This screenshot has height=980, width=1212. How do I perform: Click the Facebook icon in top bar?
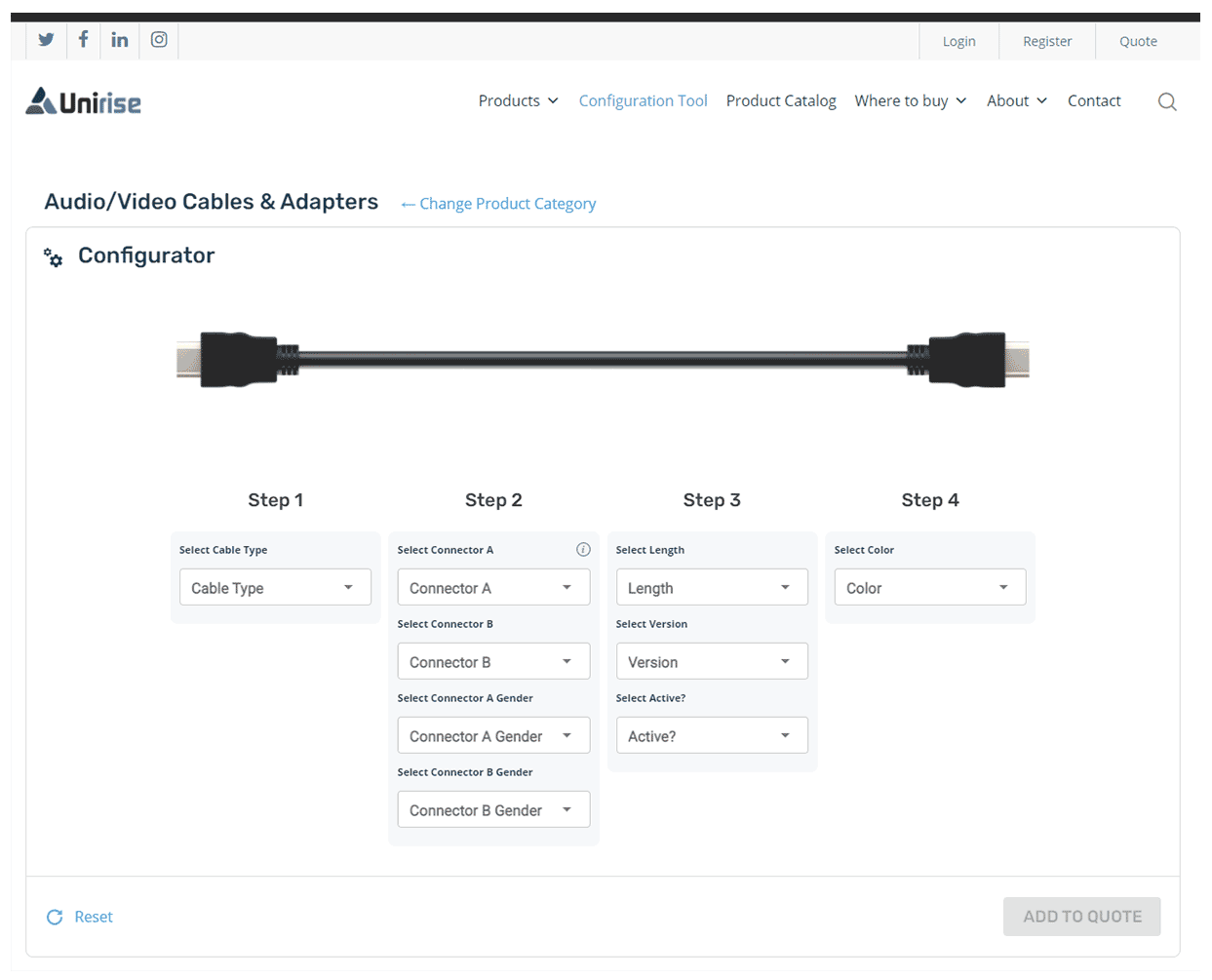pyautogui.click(x=83, y=40)
